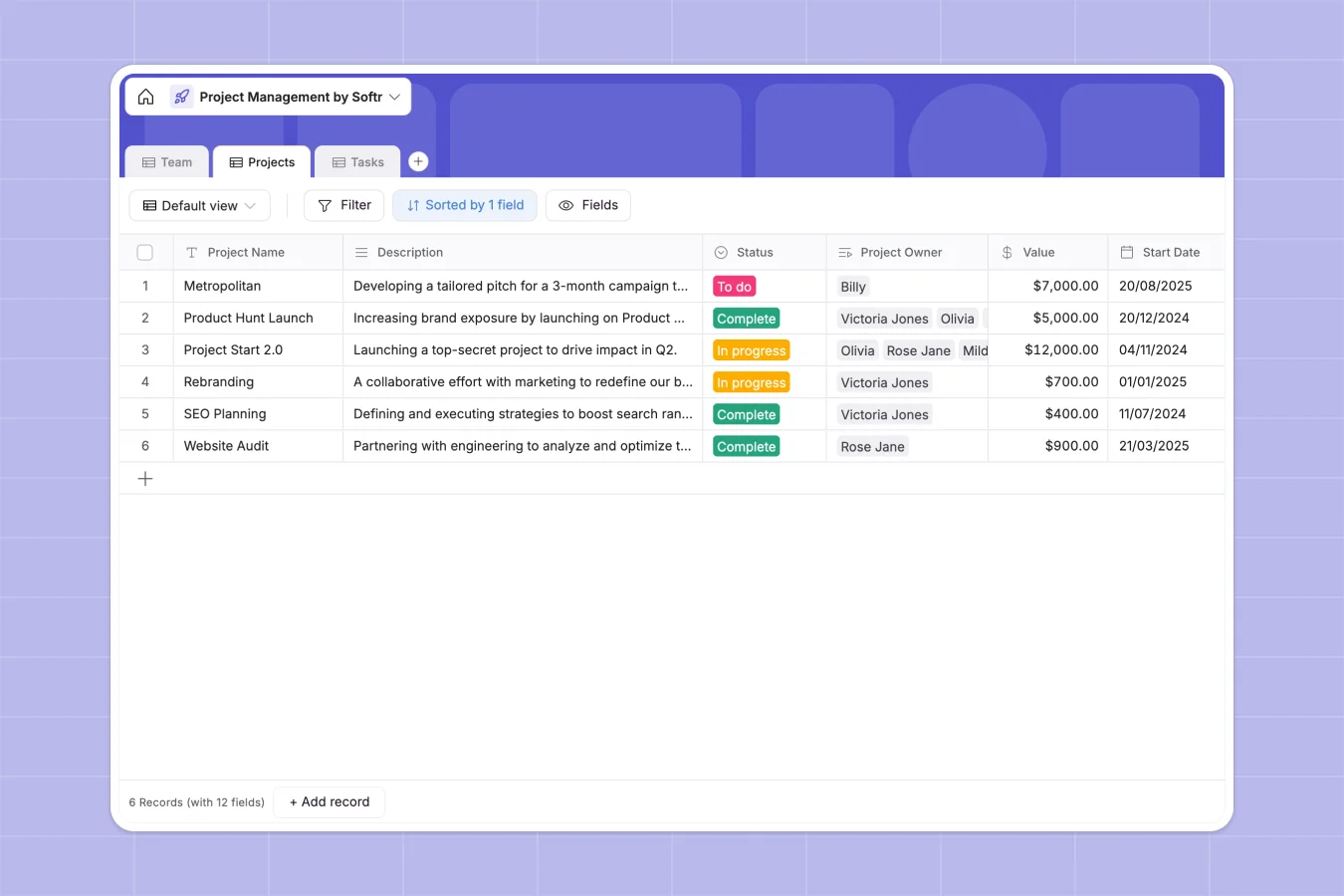1344x896 pixels.
Task: Click the plus icon to add a new table
Action: [418, 160]
